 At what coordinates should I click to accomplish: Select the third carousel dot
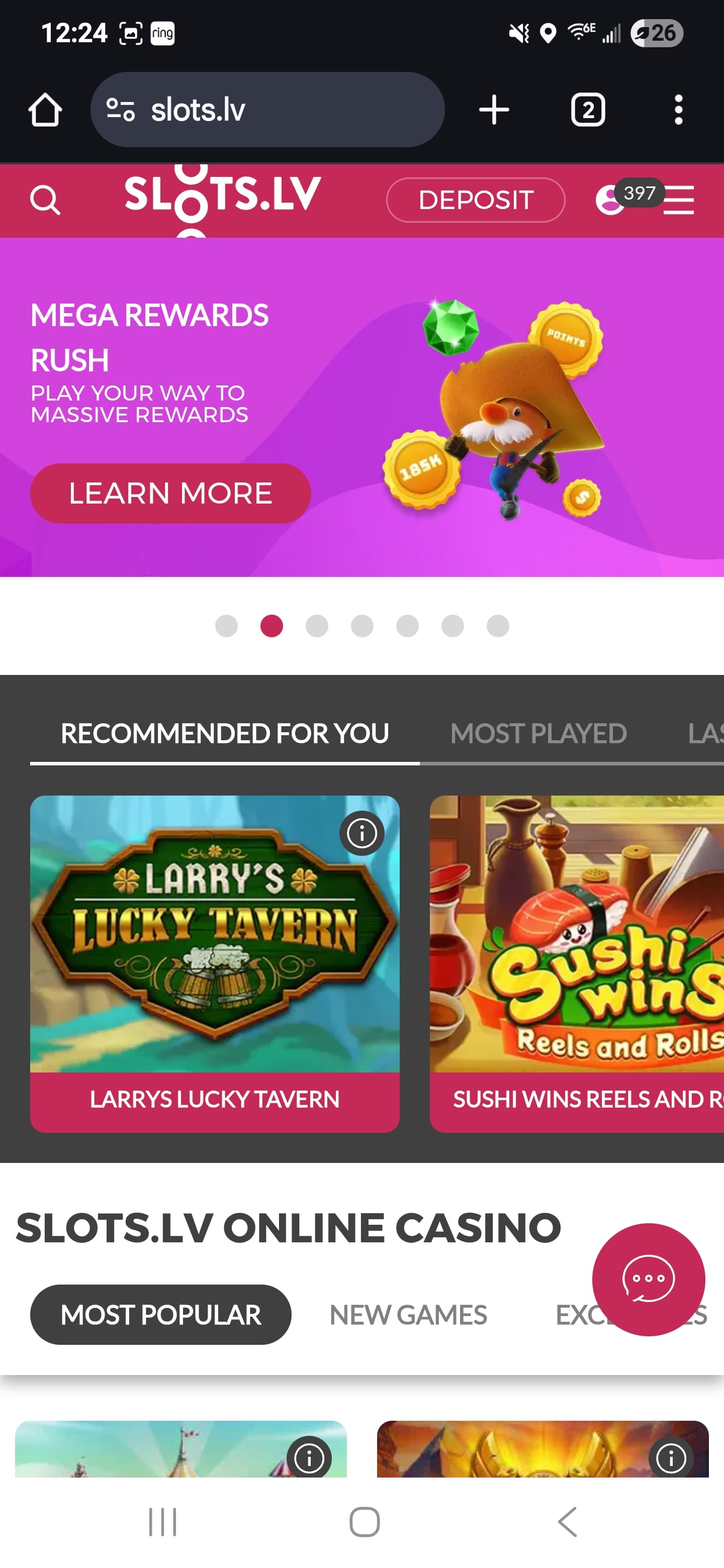pyautogui.click(x=317, y=626)
